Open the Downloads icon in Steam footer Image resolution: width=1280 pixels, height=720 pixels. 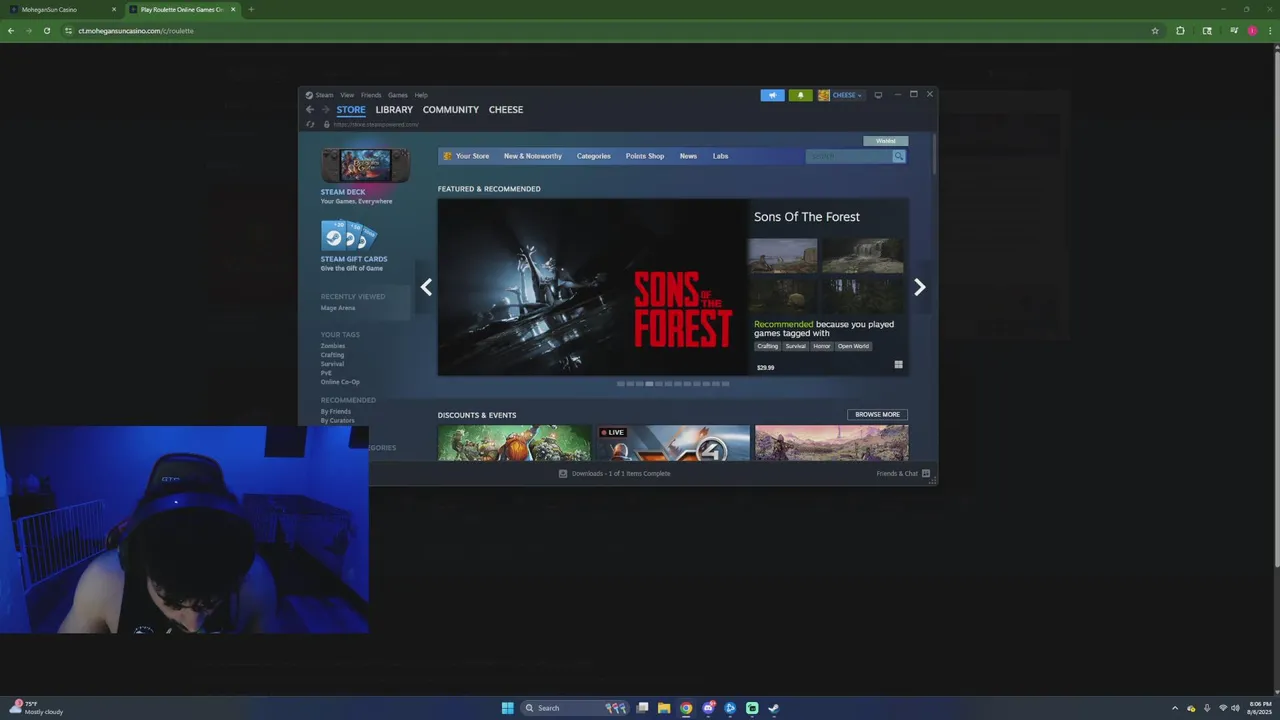click(x=563, y=473)
